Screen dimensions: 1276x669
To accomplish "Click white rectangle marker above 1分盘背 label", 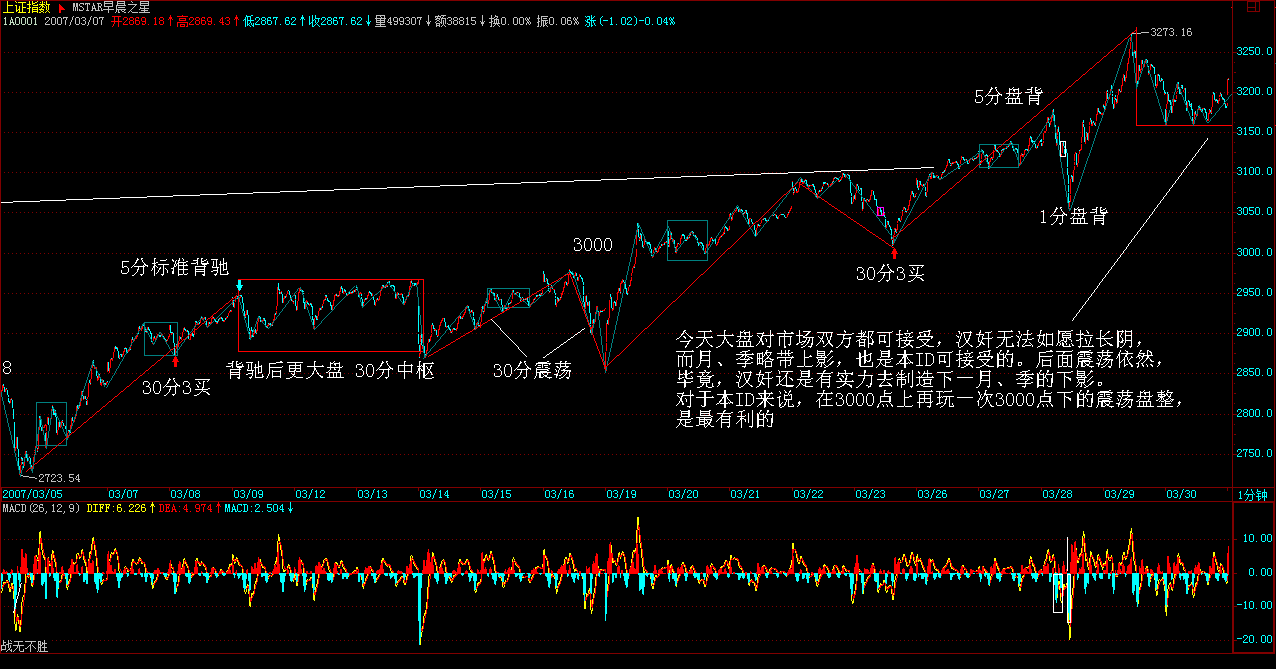I will click(x=1063, y=150).
